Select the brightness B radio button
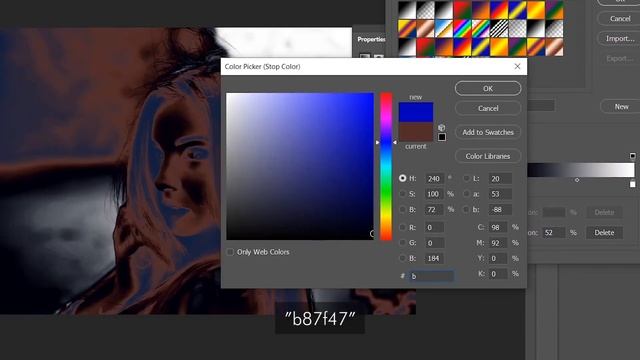This screenshot has height=360, width=640. pyautogui.click(x=402, y=209)
